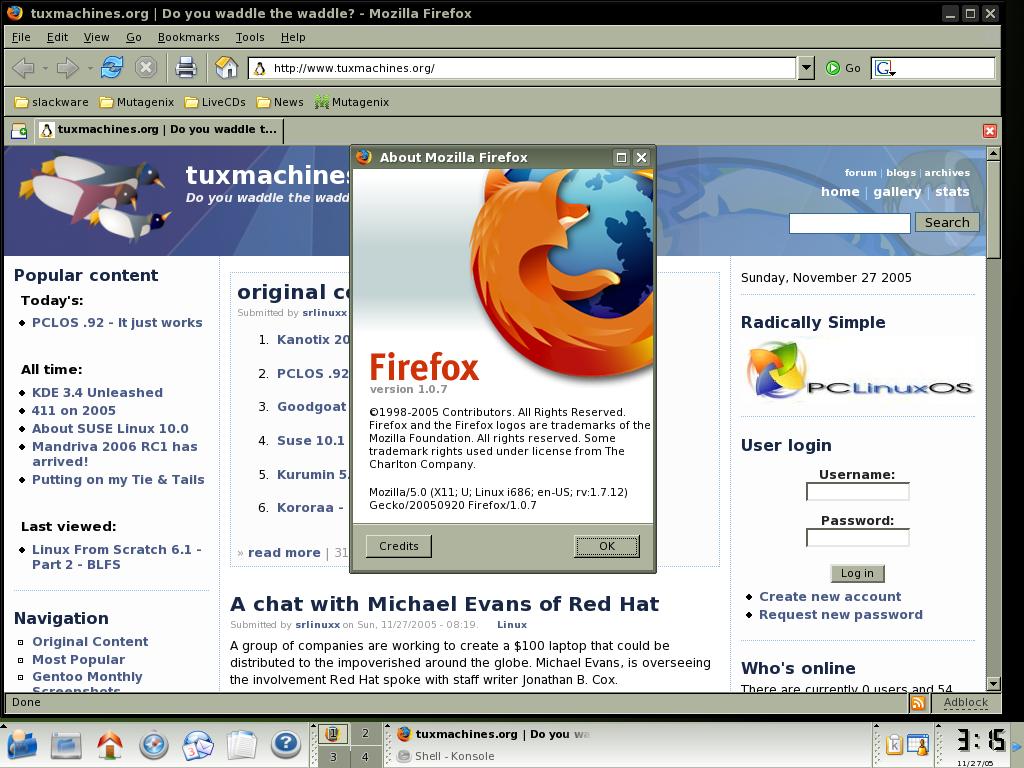Screen dimensions: 1024x768
Task: Close the current tab with the red X
Action: click(x=989, y=131)
